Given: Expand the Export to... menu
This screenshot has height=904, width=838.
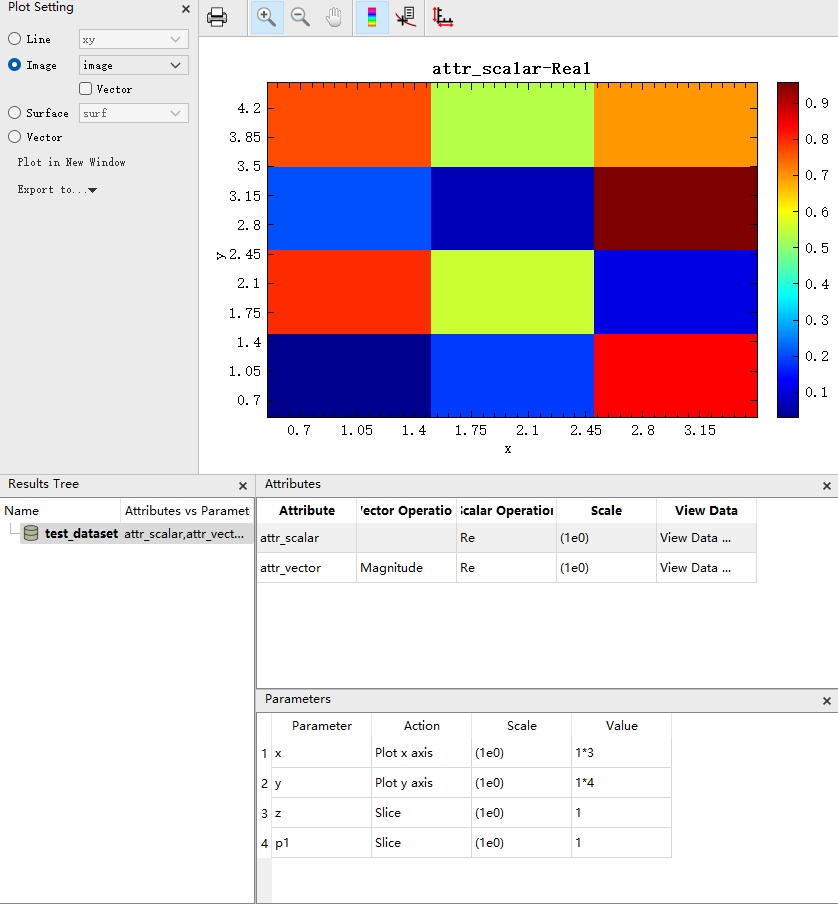Looking at the screenshot, I should click(57, 190).
